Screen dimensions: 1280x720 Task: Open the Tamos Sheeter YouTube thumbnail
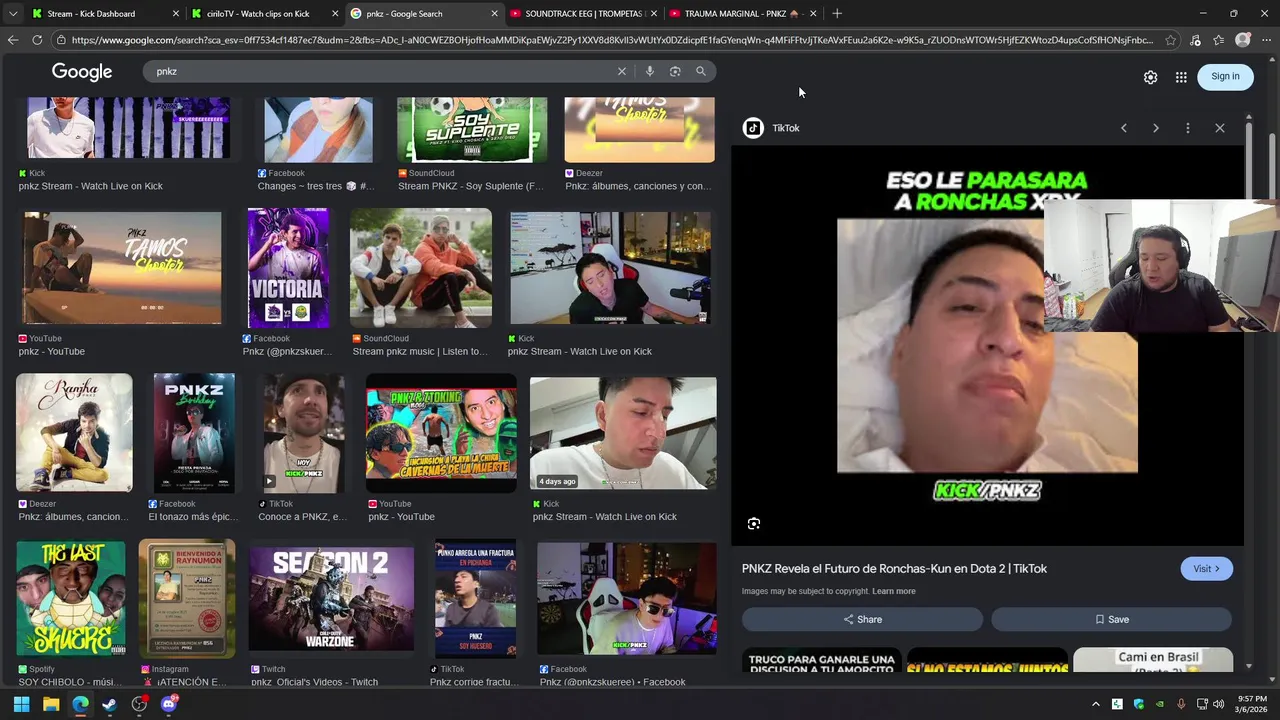click(122, 268)
